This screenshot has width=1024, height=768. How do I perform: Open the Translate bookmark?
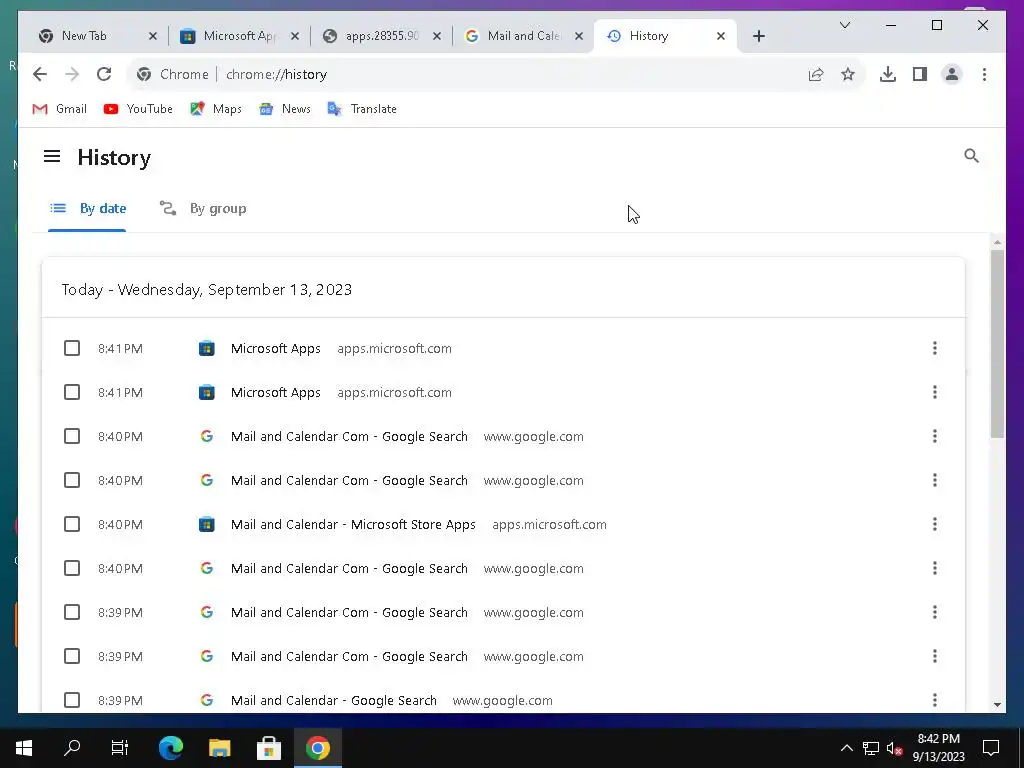(362, 109)
